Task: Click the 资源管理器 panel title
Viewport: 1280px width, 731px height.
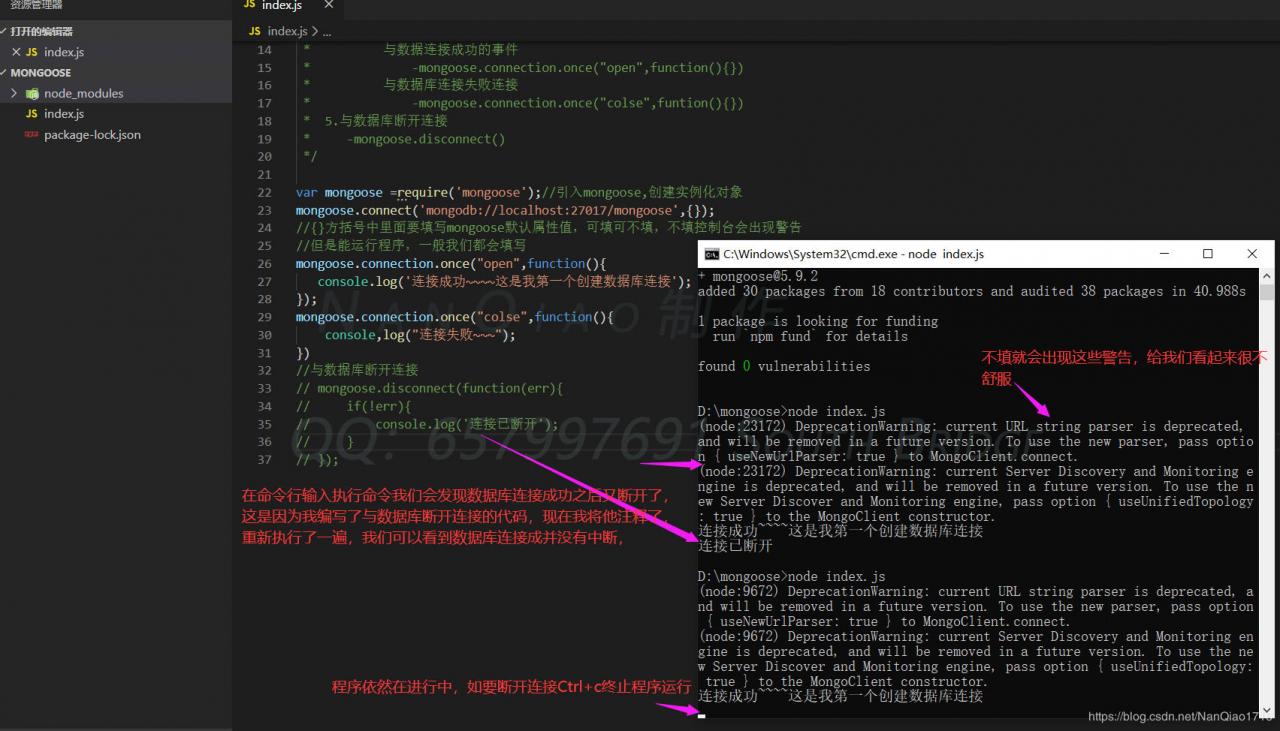Action: [36, 5]
